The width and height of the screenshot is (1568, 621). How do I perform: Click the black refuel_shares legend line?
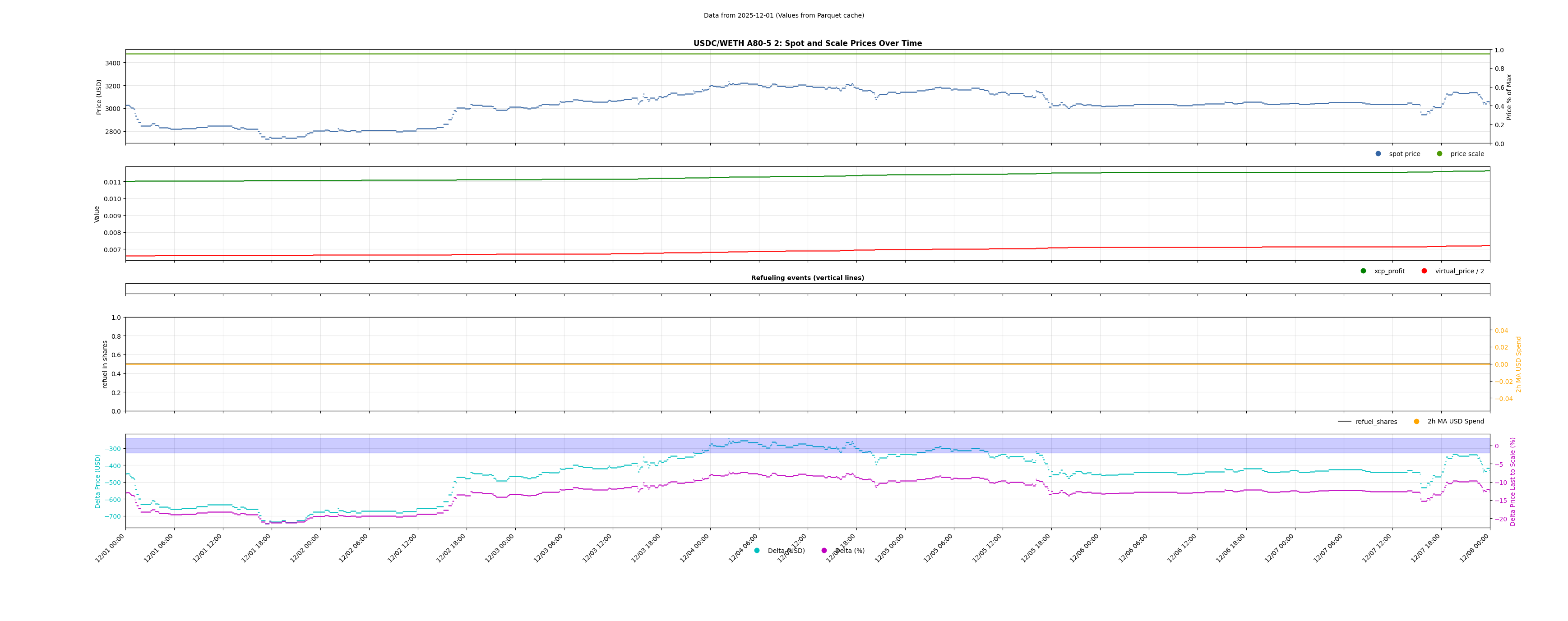(1345, 422)
